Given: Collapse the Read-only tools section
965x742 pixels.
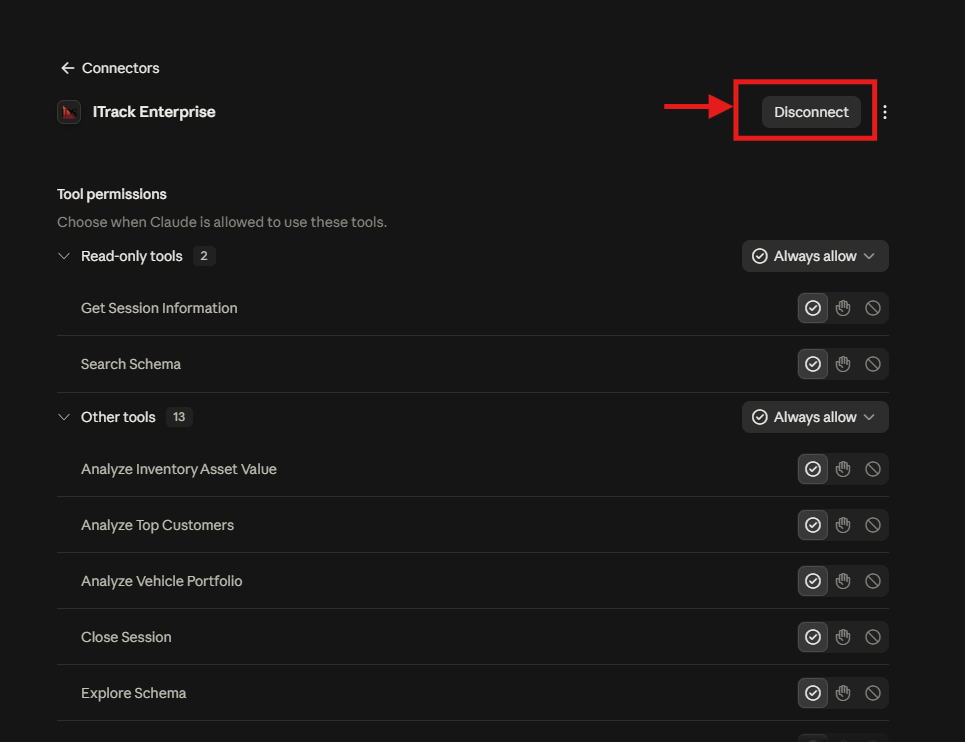Looking at the screenshot, I should tap(63, 256).
